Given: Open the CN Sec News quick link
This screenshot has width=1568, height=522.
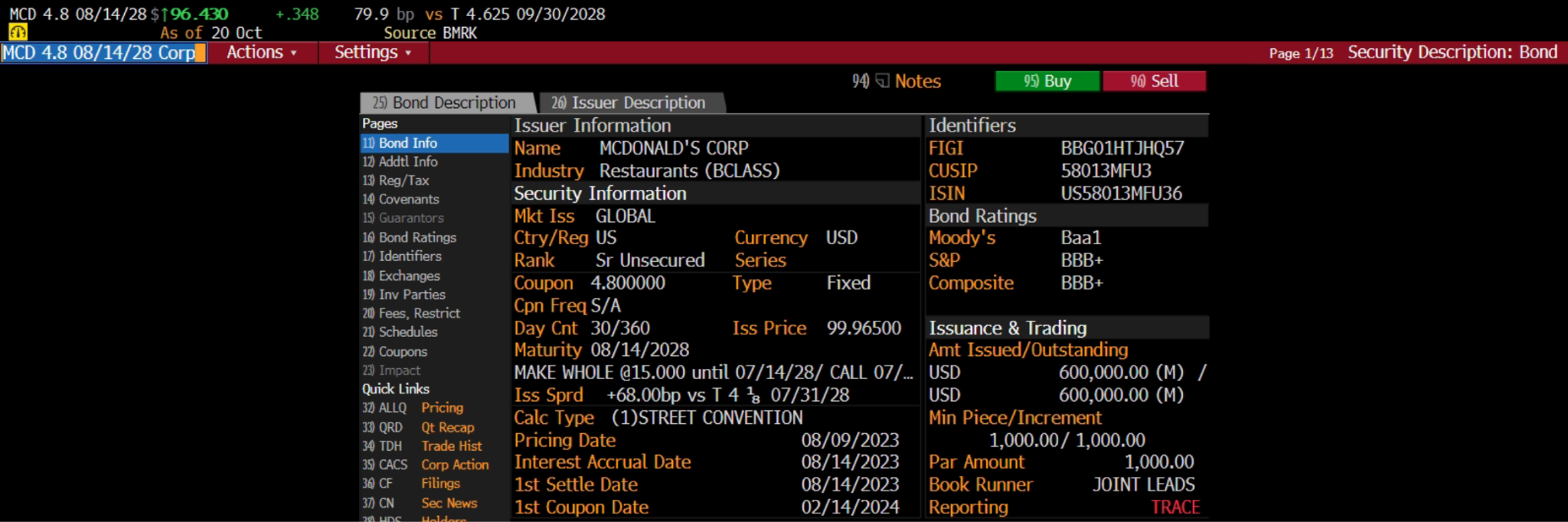Looking at the screenshot, I should (x=420, y=503).
